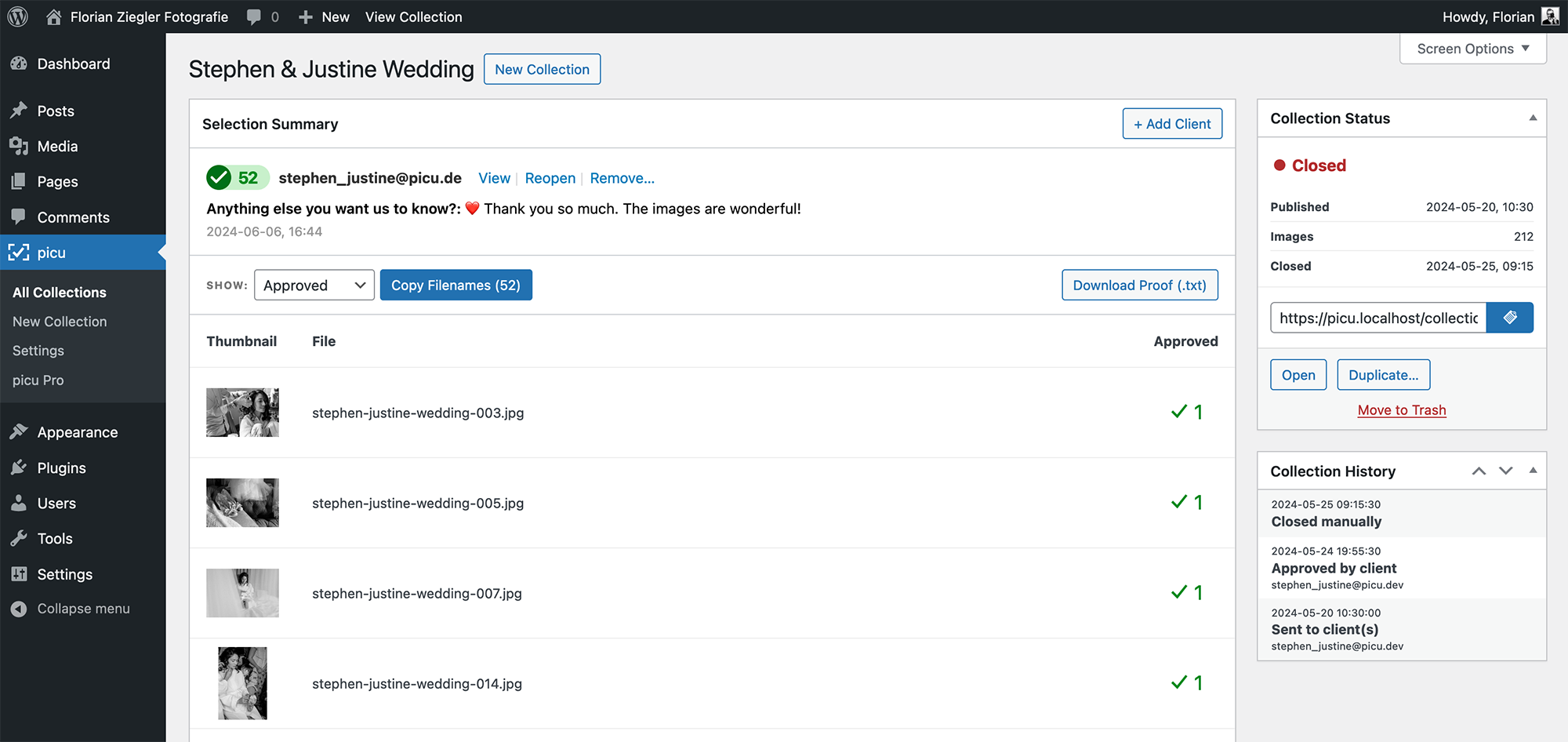The height and width of the screenshot is (742, 1568).
Task: Click the Settings sliders icon in sidebar
Action: click(x=19, y=574)
